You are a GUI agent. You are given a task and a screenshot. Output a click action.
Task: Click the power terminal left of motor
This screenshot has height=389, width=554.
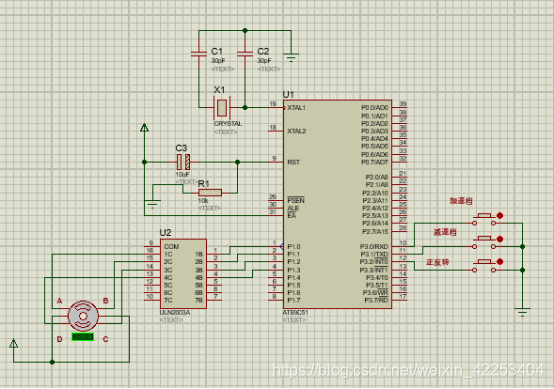13,343
